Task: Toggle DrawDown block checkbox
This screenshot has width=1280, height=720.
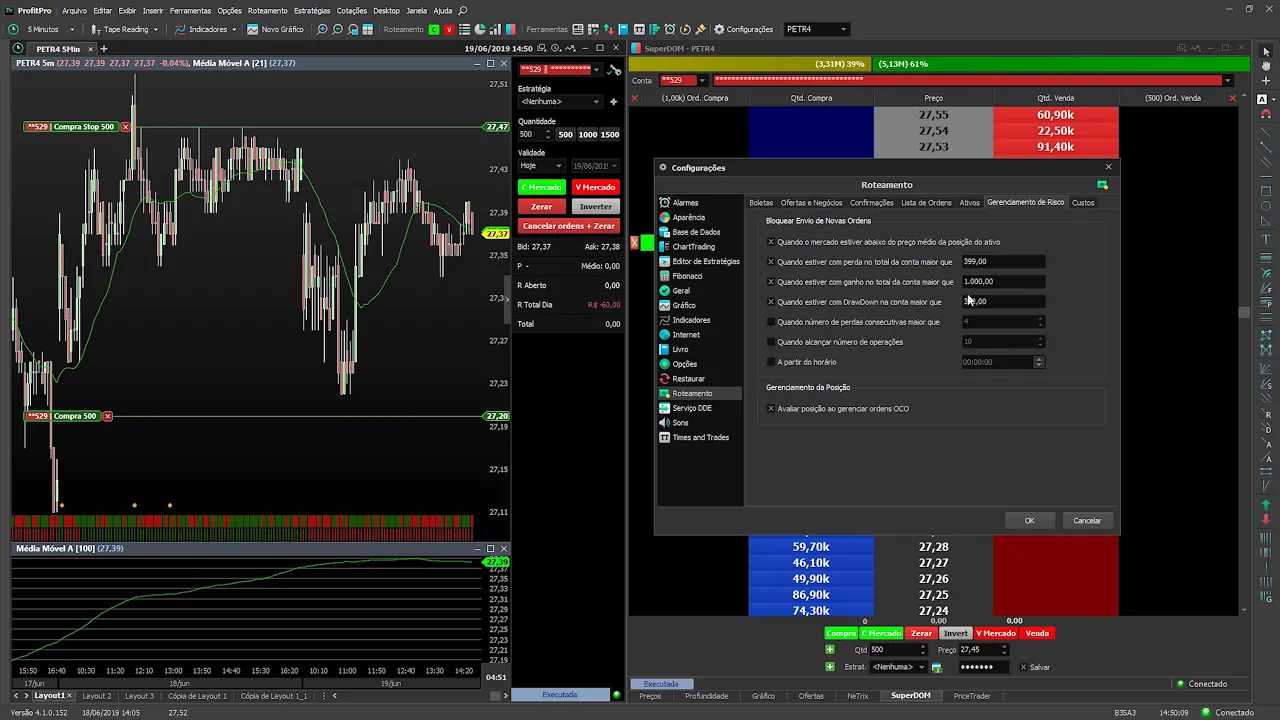Action: coord(771,302)
